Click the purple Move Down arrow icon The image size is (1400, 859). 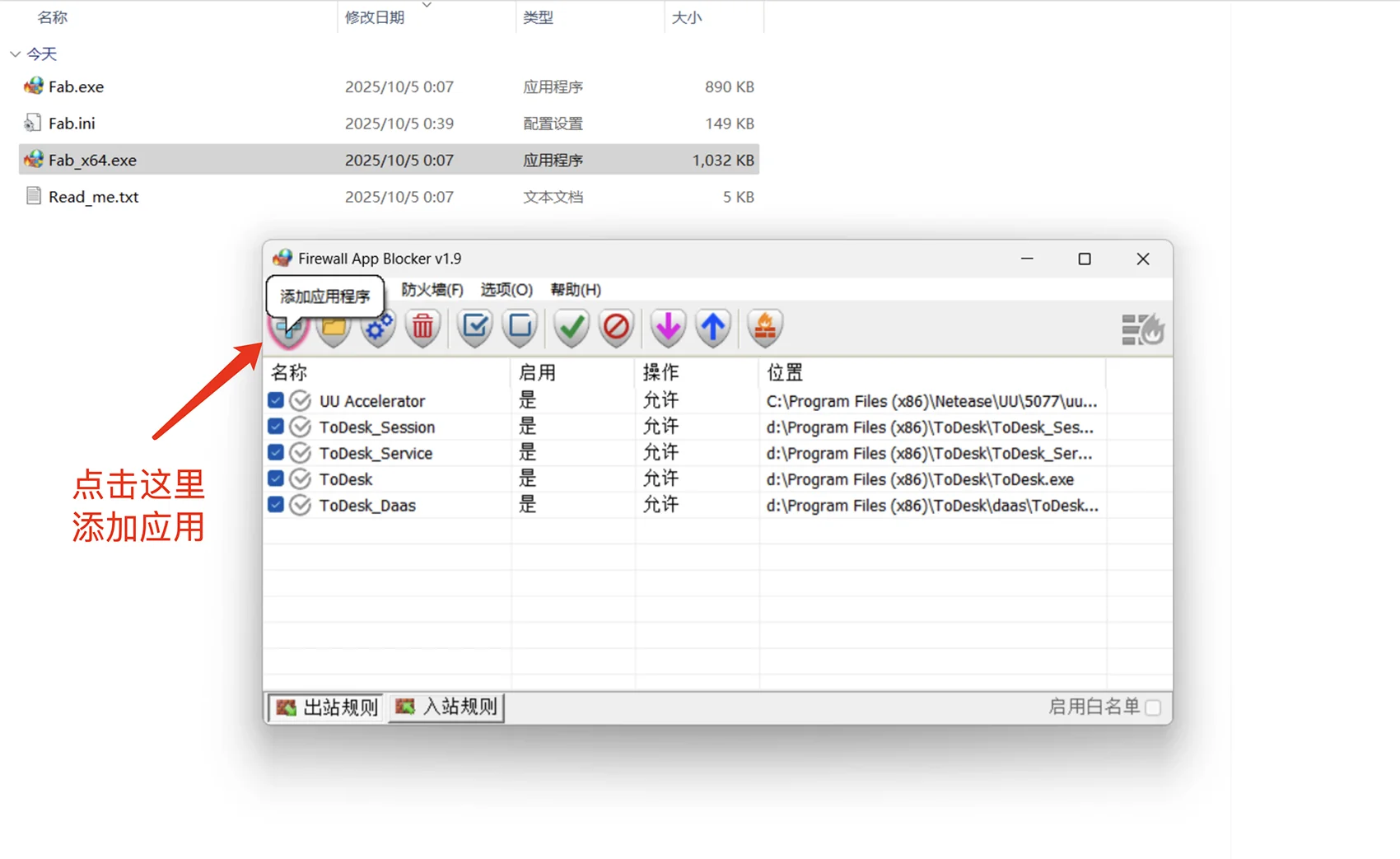pyautogui.click(x=668, y=328)
